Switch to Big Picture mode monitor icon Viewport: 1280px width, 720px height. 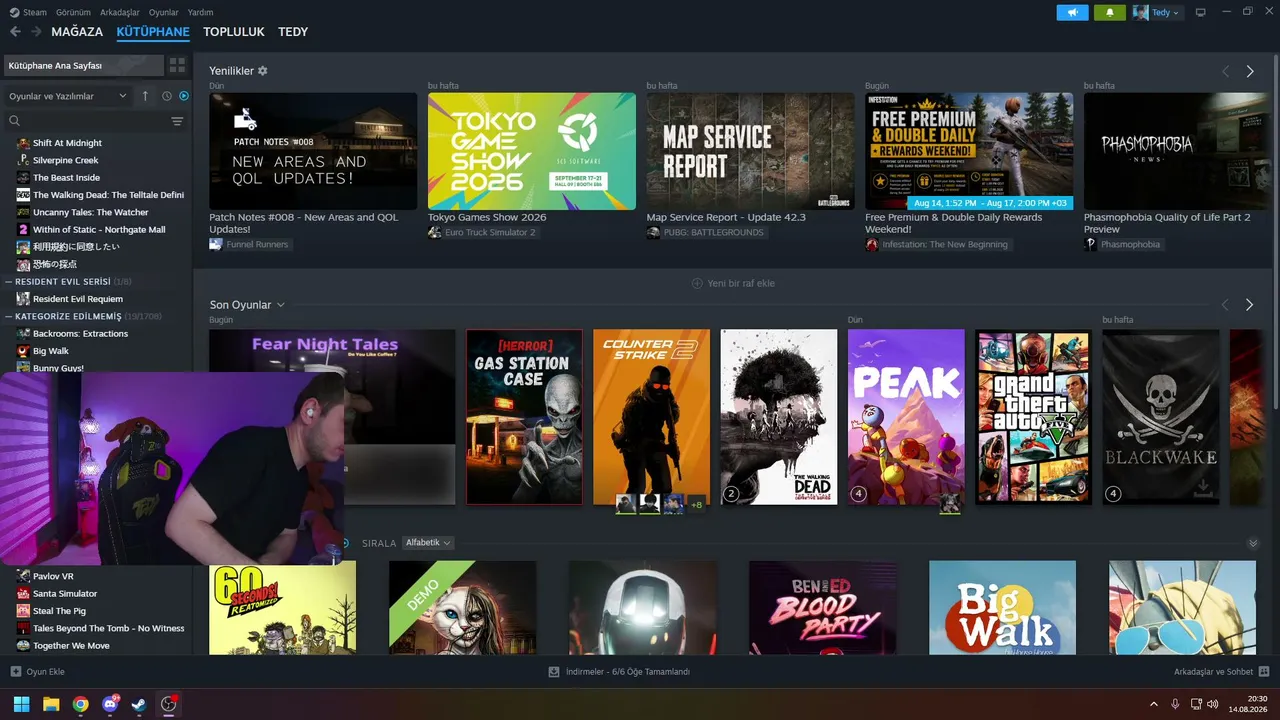click(1201, 12)
